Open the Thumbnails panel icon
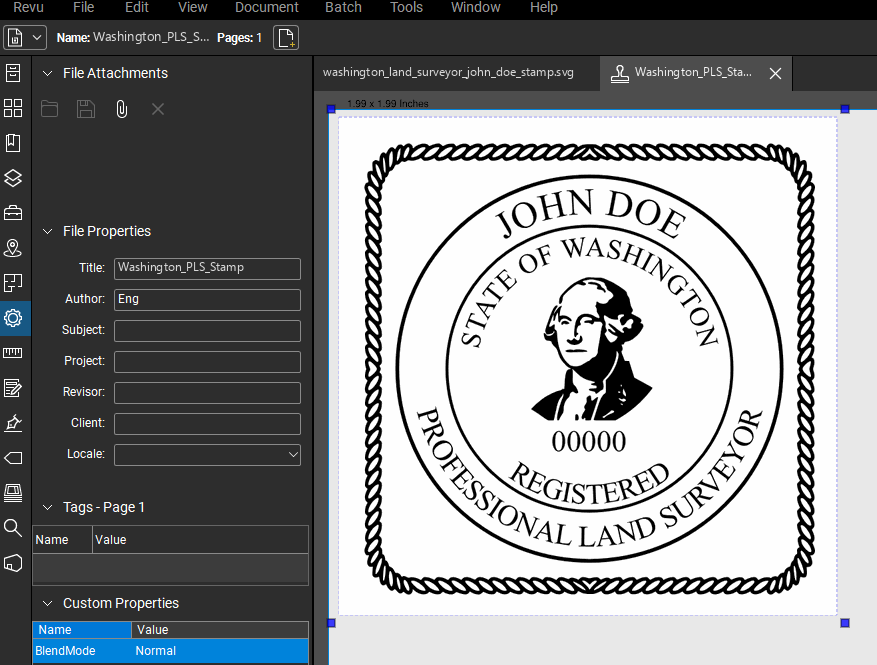The width and height of the screenshot is (877, 665). coord(13,108)
